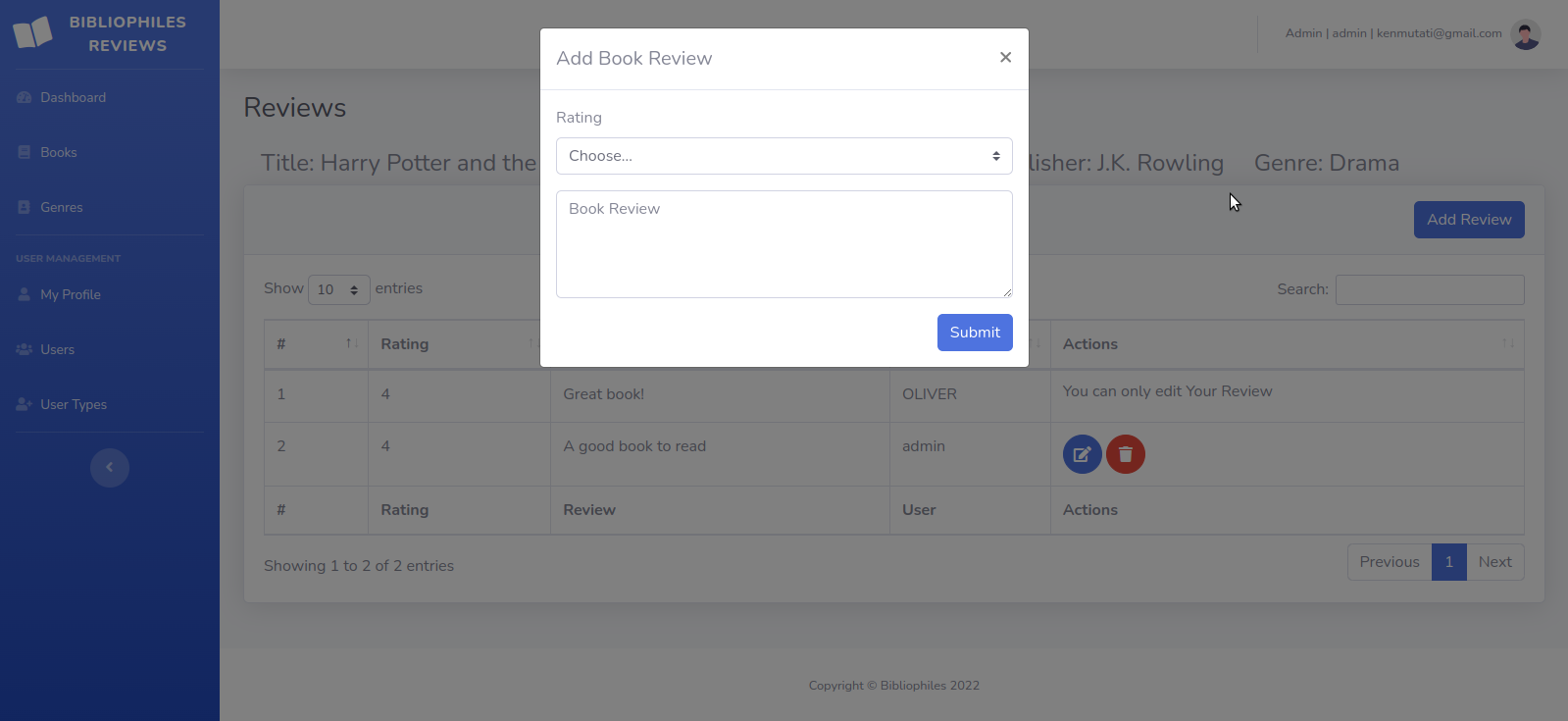Delete the admin review with trash icon
This screenshot has height=721, width=1568.
click(x=1126, y=454)
